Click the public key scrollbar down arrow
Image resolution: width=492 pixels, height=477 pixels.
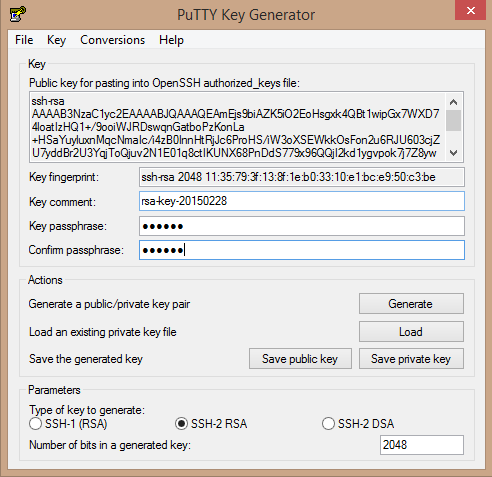(453, 153)
